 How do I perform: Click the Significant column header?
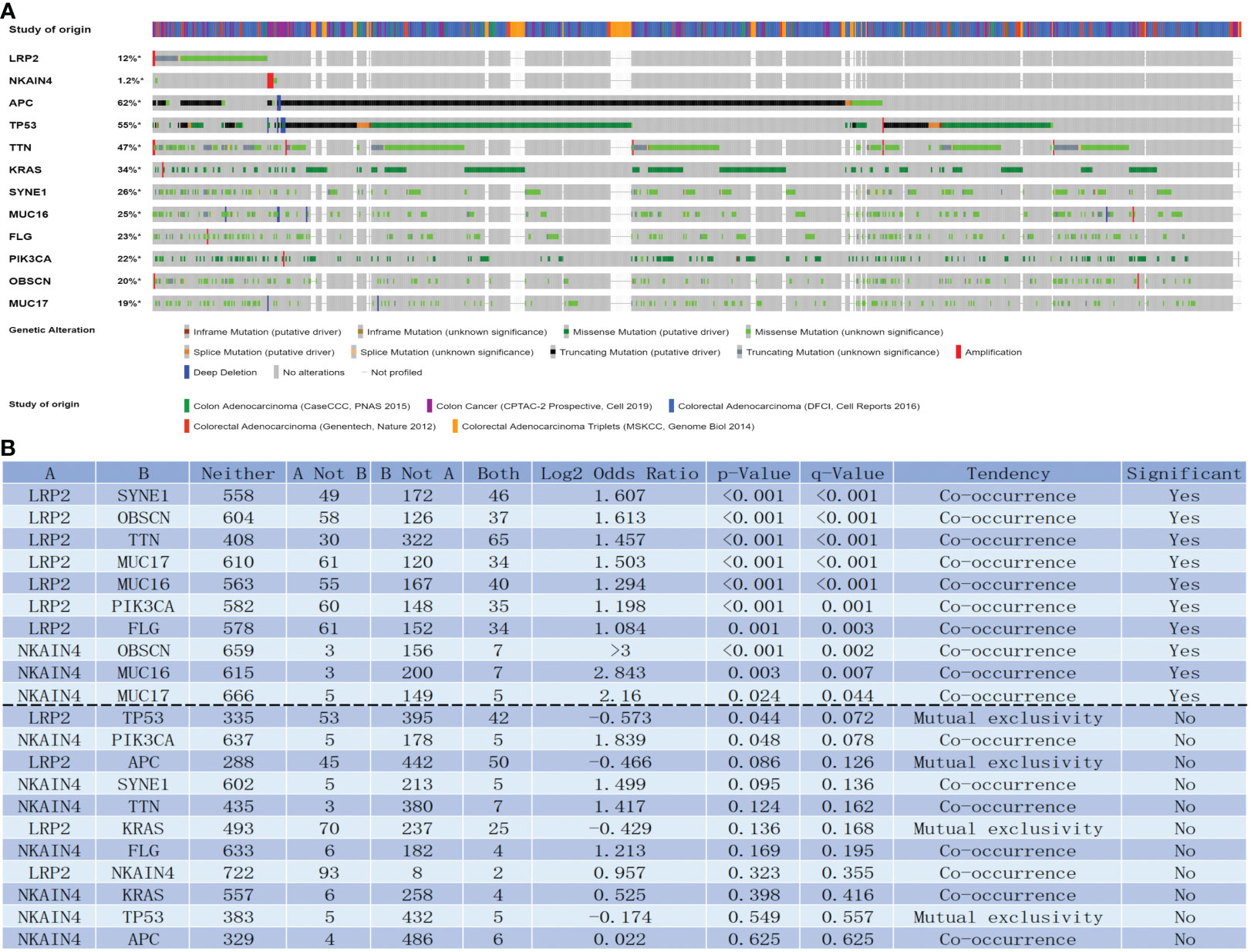point(1184,474)
